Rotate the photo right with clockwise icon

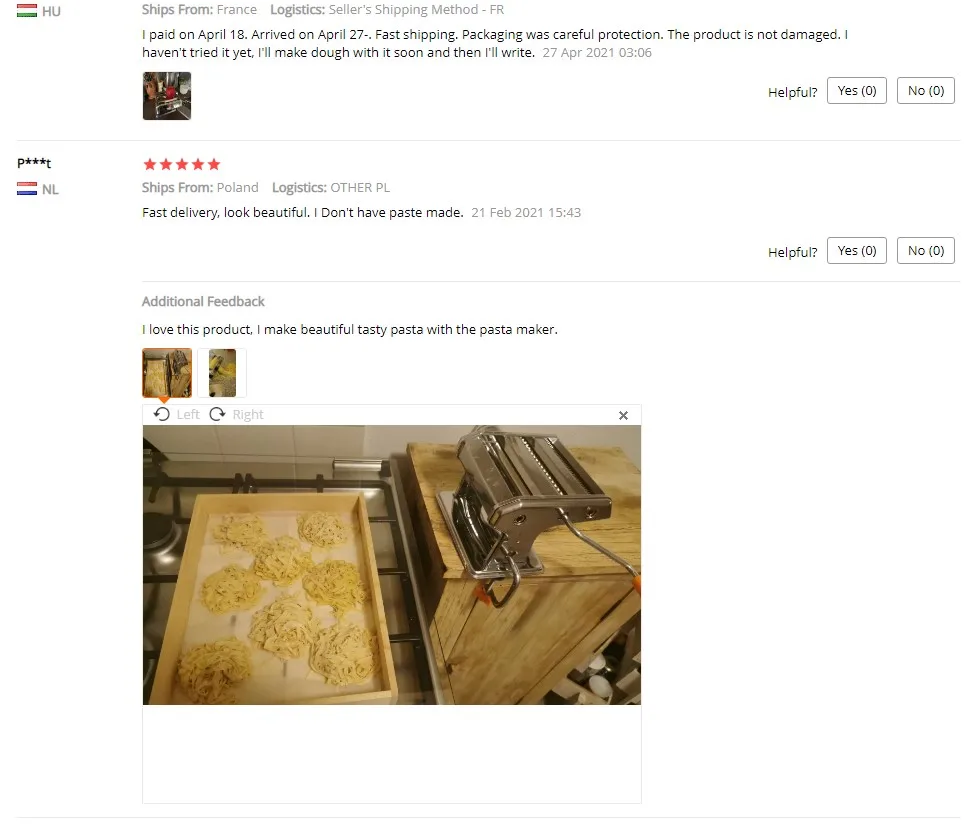[x=217, y=414]
